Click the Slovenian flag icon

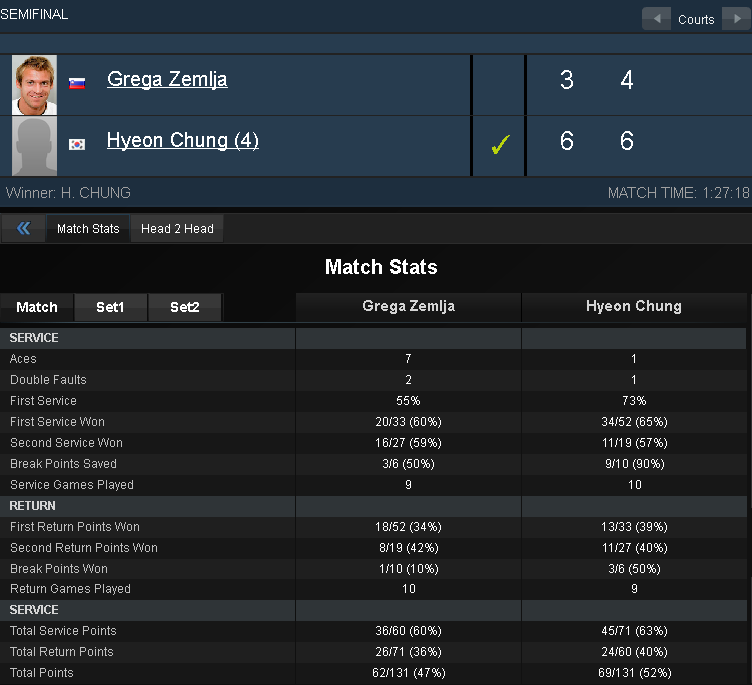[x=77, y=83]
